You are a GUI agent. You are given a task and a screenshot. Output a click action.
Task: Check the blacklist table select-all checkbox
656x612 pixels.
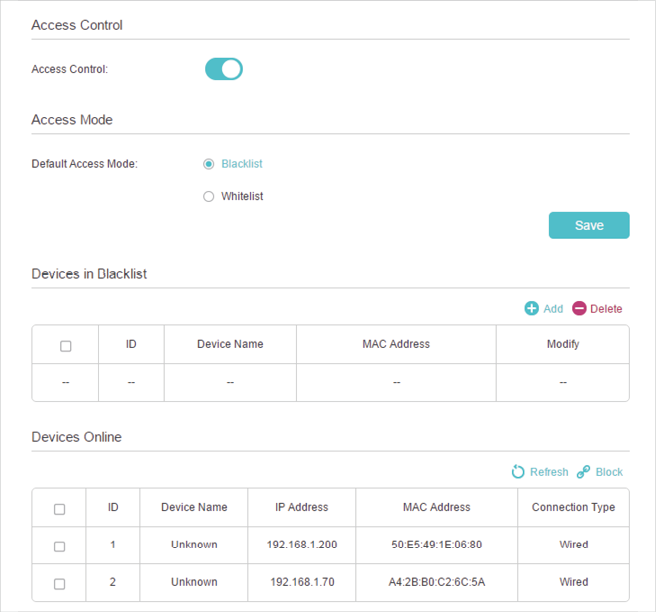pos(66,346)
